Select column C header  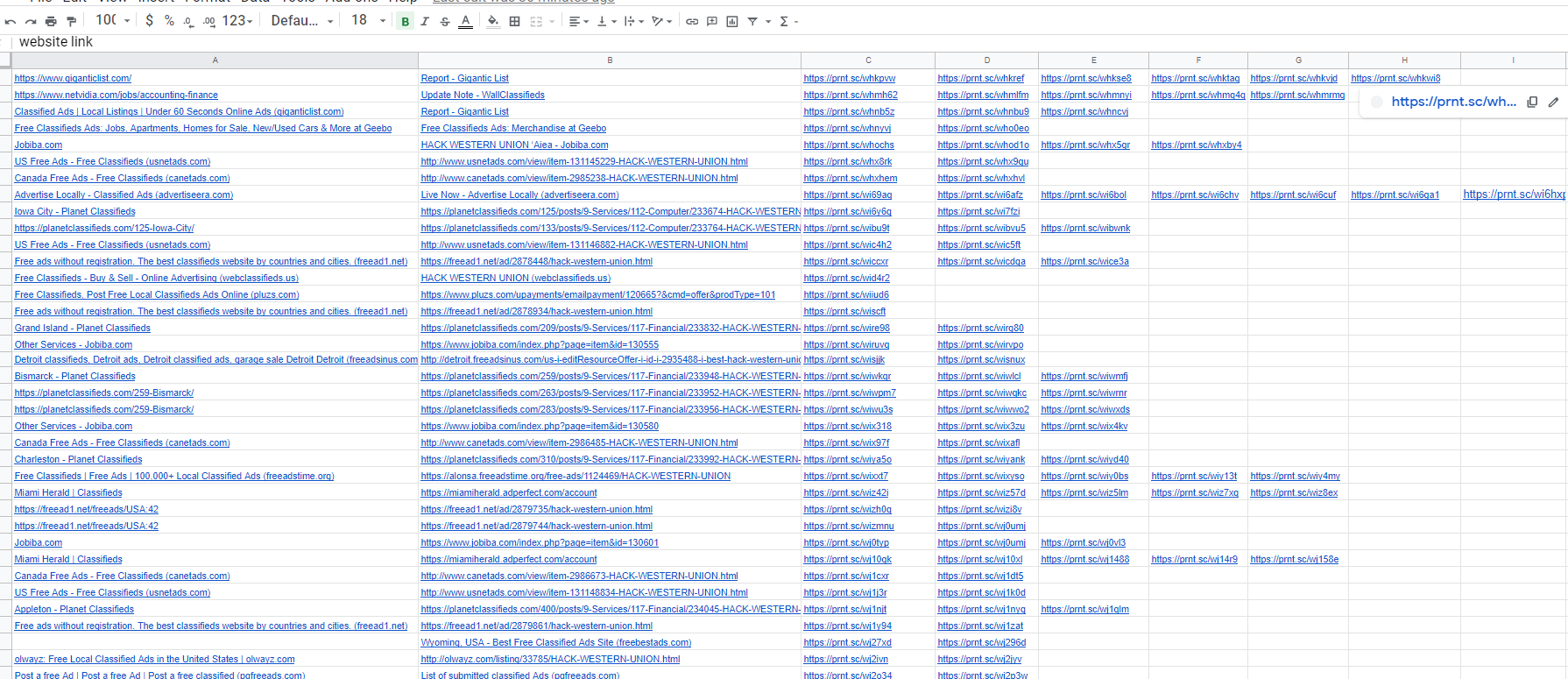pos(868,60)
